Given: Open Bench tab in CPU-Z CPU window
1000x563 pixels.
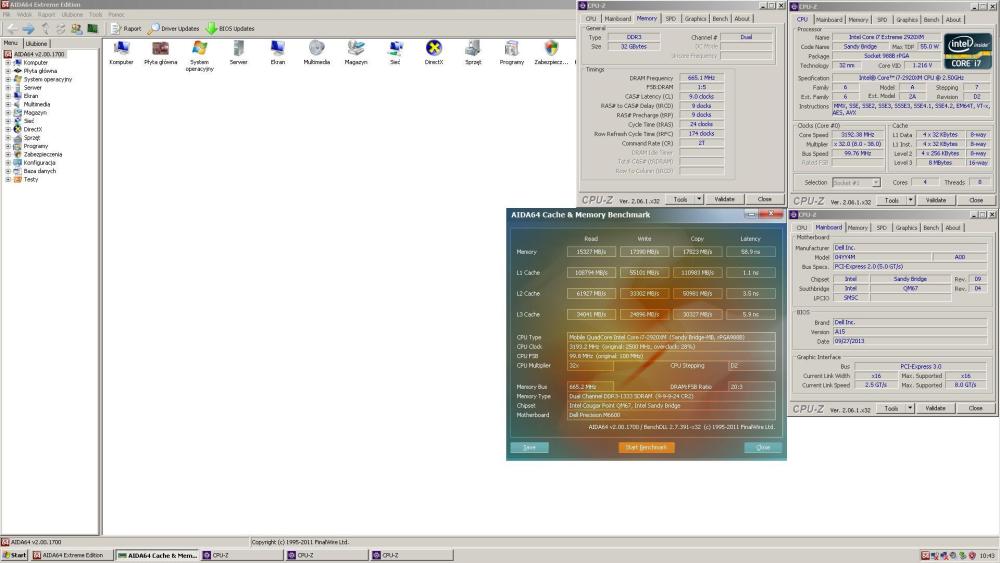Looking at the screenshot, I should tap(931, 20).
